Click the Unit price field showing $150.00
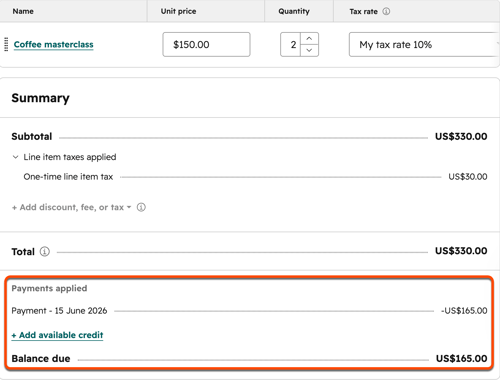Image resolution: width=500 pixels, height=380 pixels. point(206,44)
